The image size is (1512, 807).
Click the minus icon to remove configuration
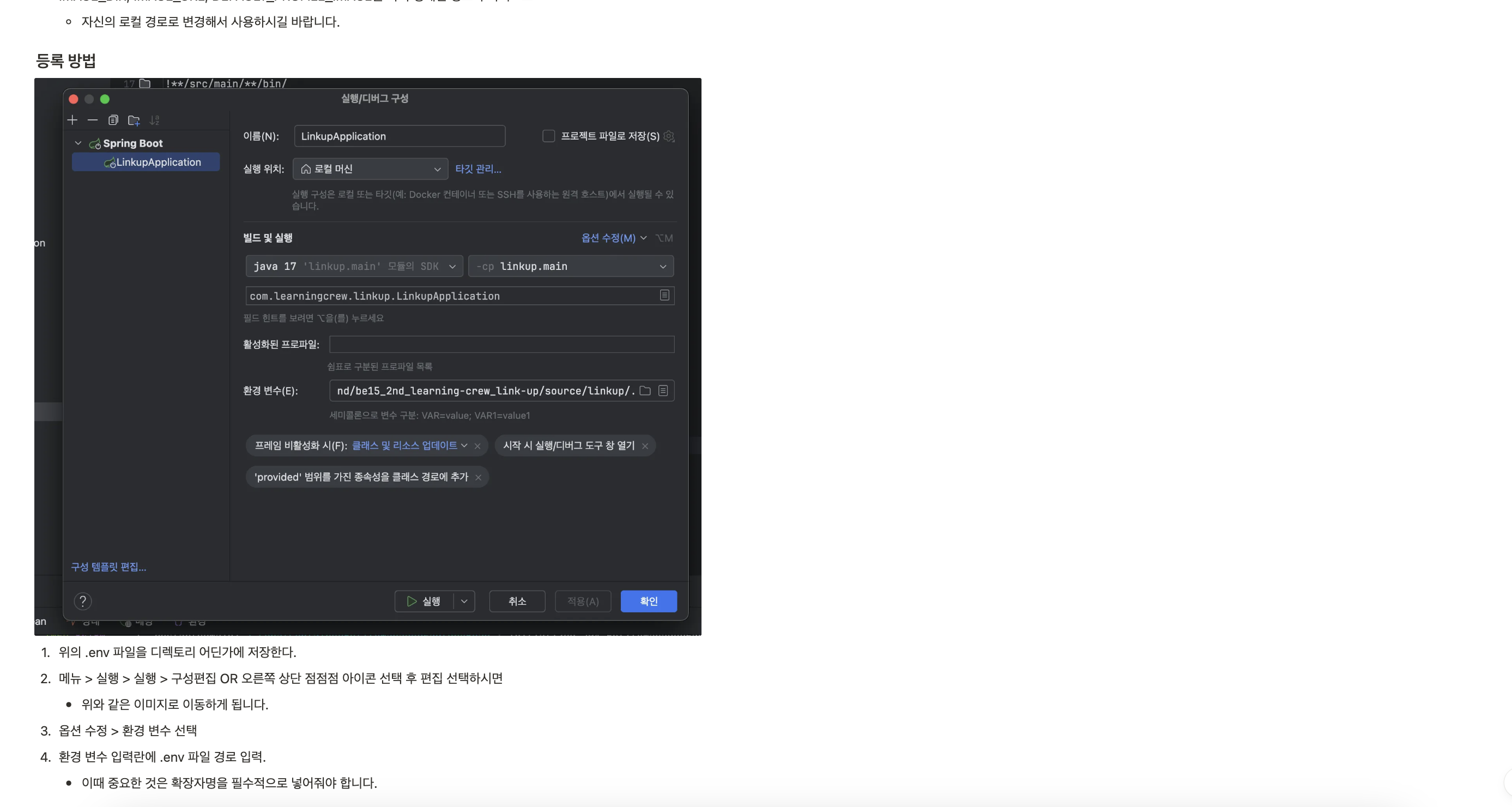click(x=93, y=120)
